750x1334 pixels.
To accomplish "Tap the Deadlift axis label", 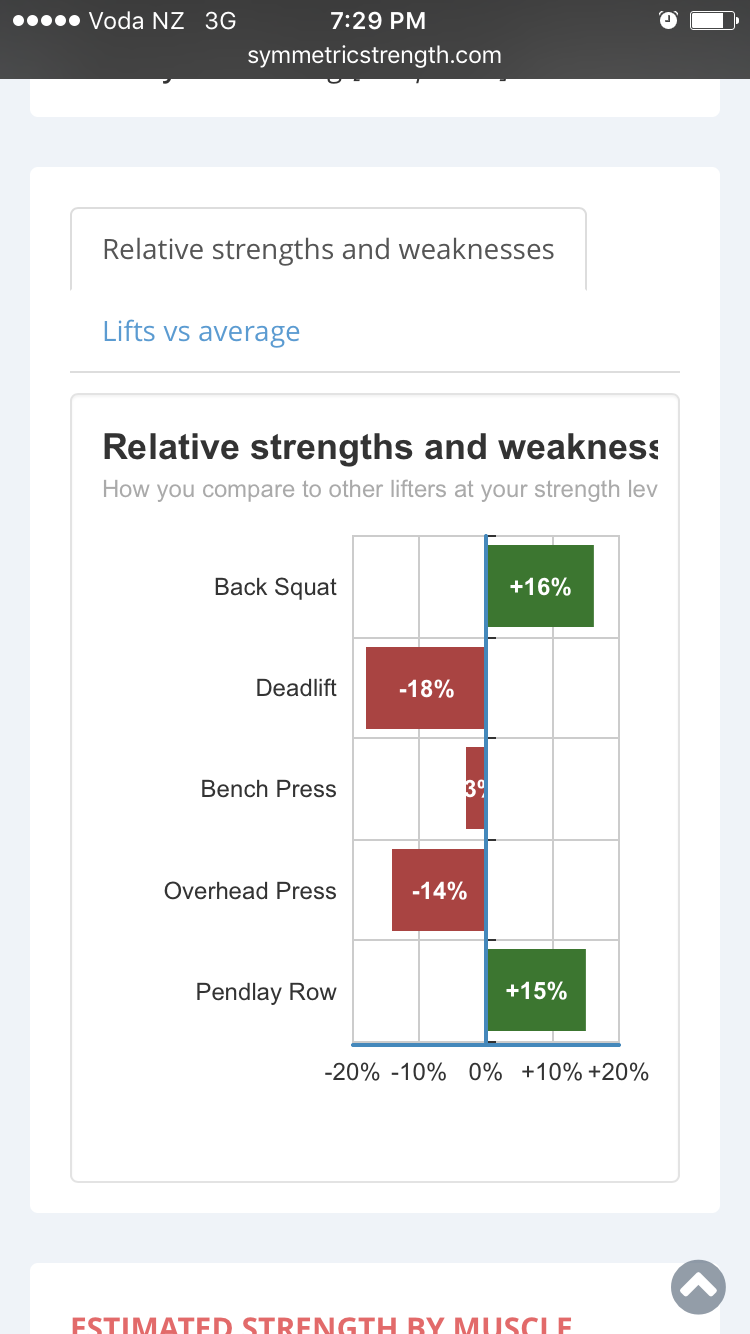I will 296,688.
